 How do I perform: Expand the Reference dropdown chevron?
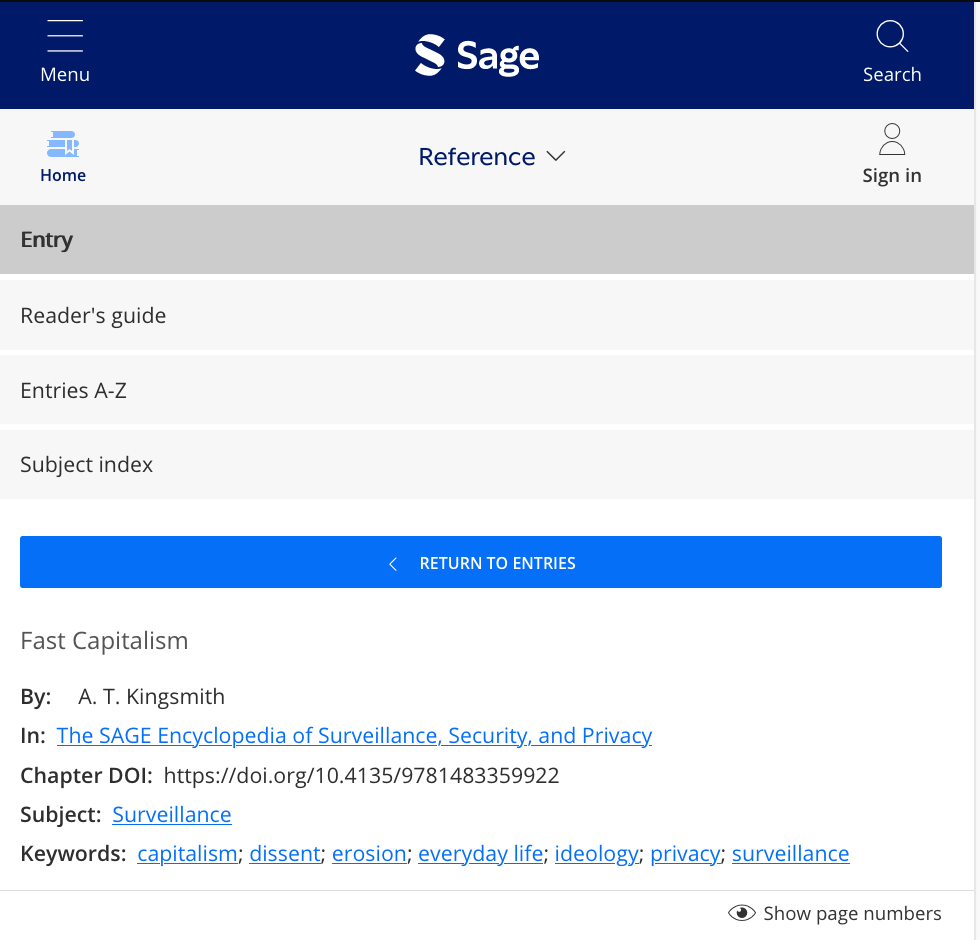(x=556, y=157)
